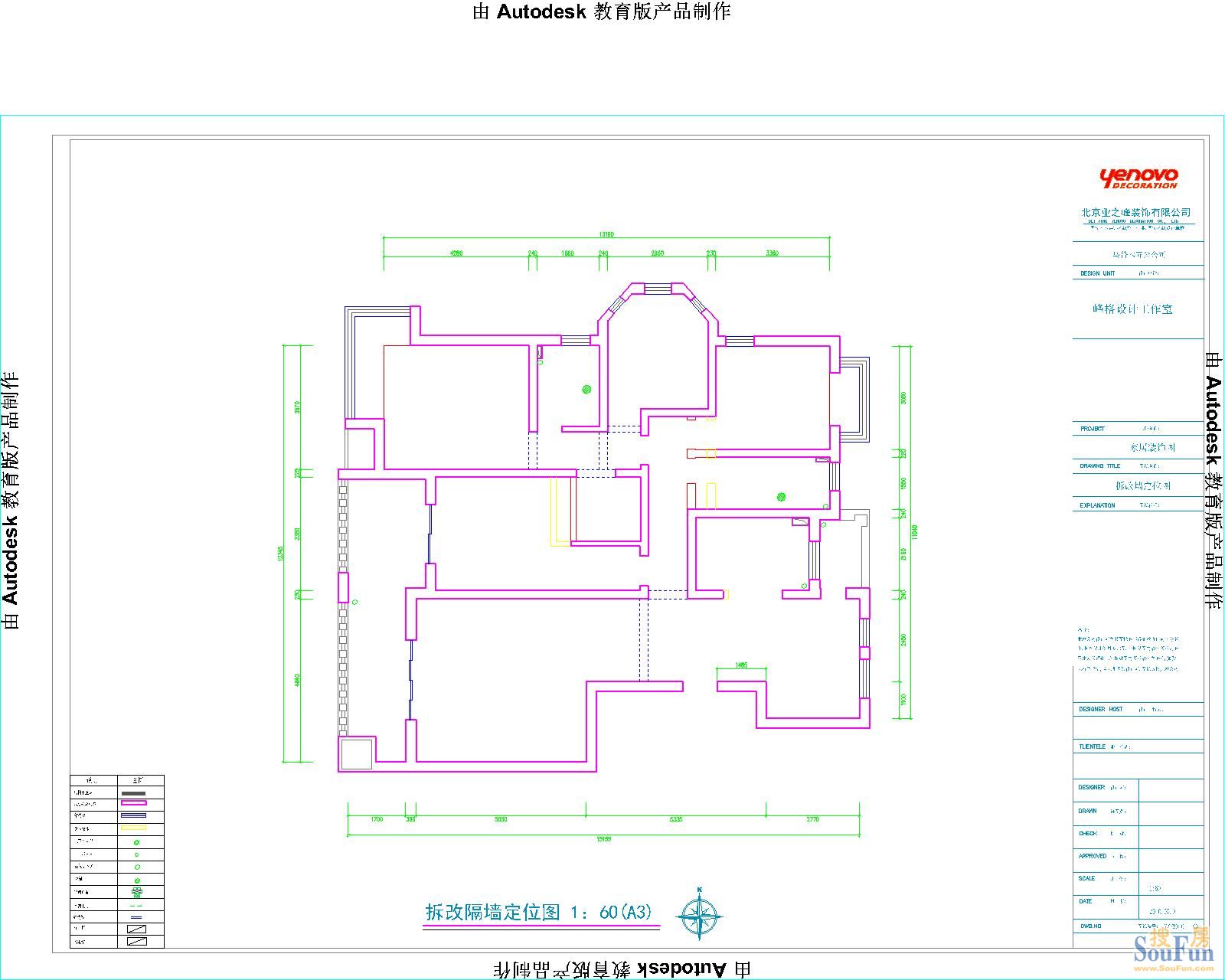This screenshot has height=980, width=1225.
Task: Click the left dimension 4840
Action: click(298, 681)
